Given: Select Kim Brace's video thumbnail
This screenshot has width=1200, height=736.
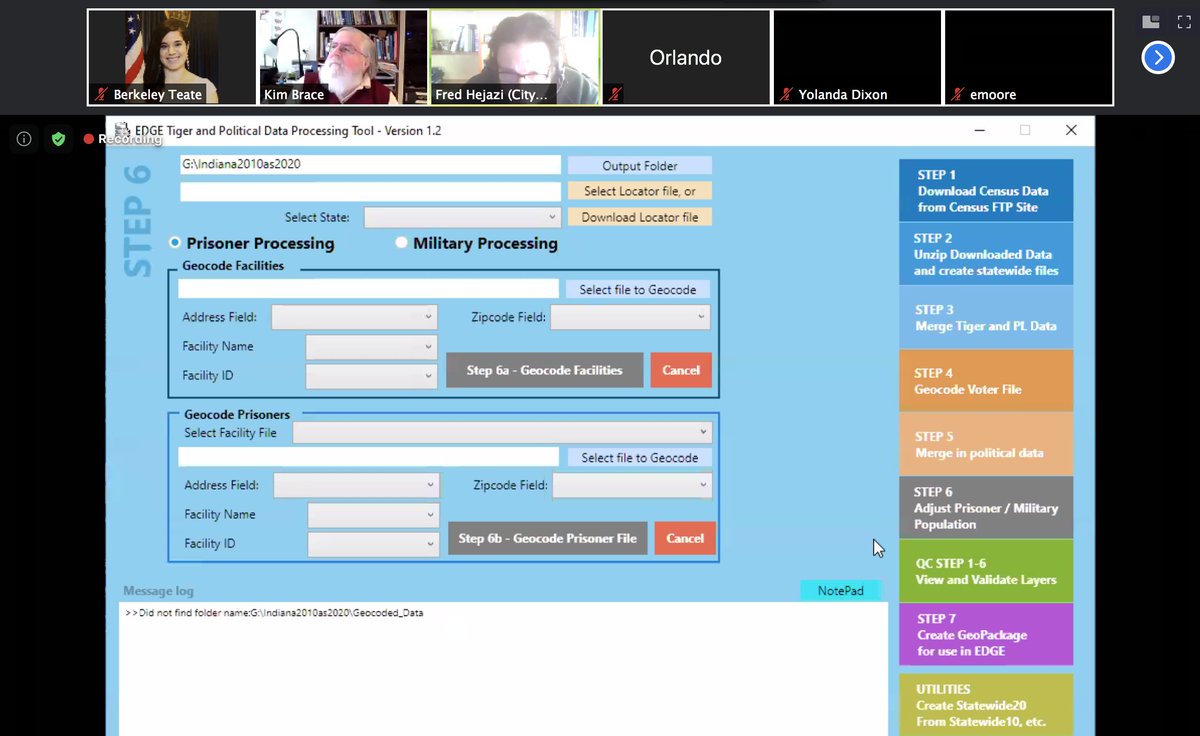Looking at the screenshot, I should [343, 57].
